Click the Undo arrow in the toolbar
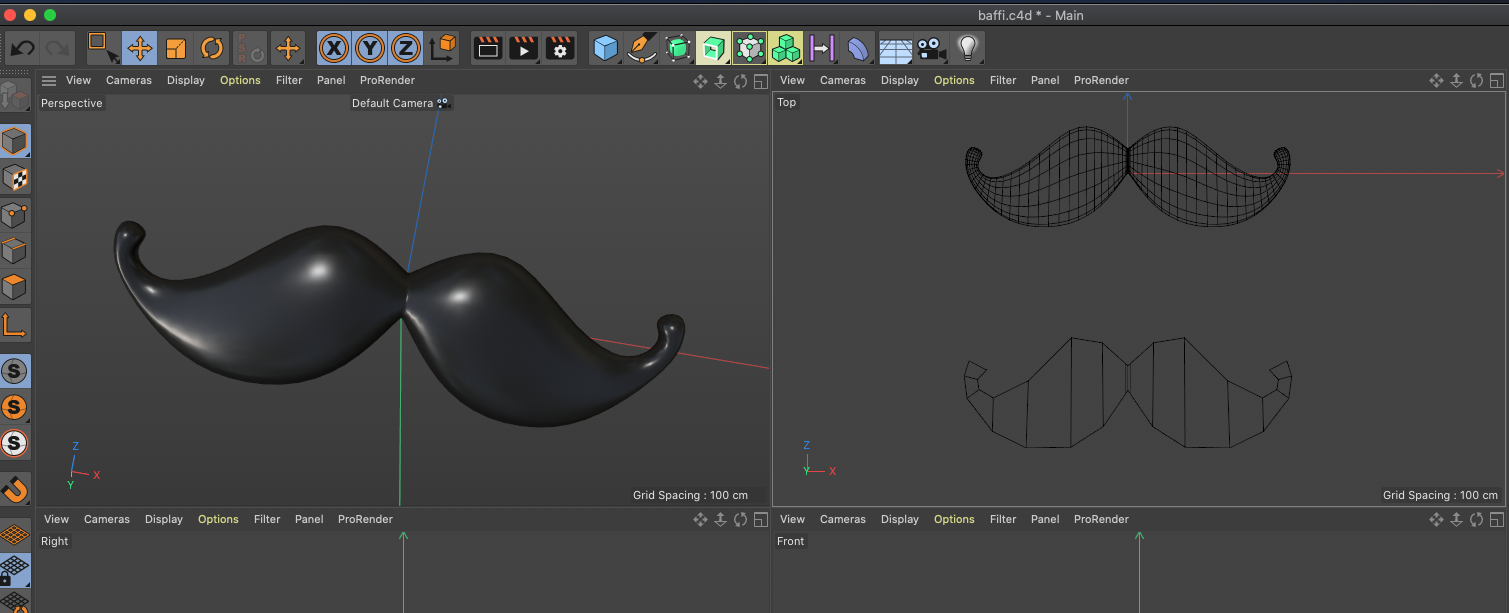The image size is (1509, 613). click(x=23, y=48)
